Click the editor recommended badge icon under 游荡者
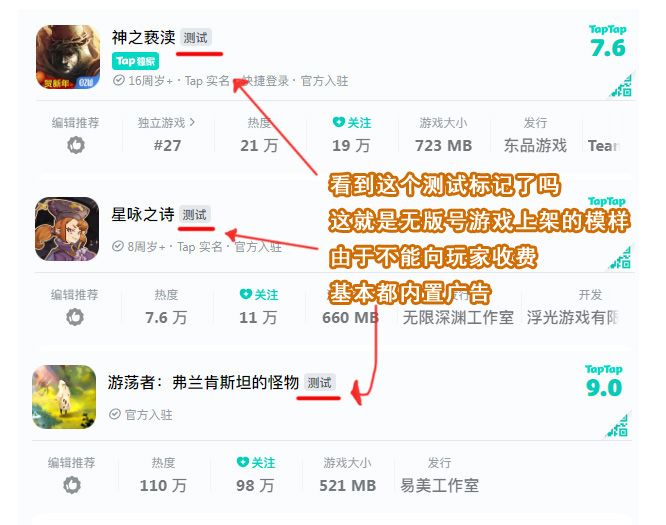 (72, 485)
